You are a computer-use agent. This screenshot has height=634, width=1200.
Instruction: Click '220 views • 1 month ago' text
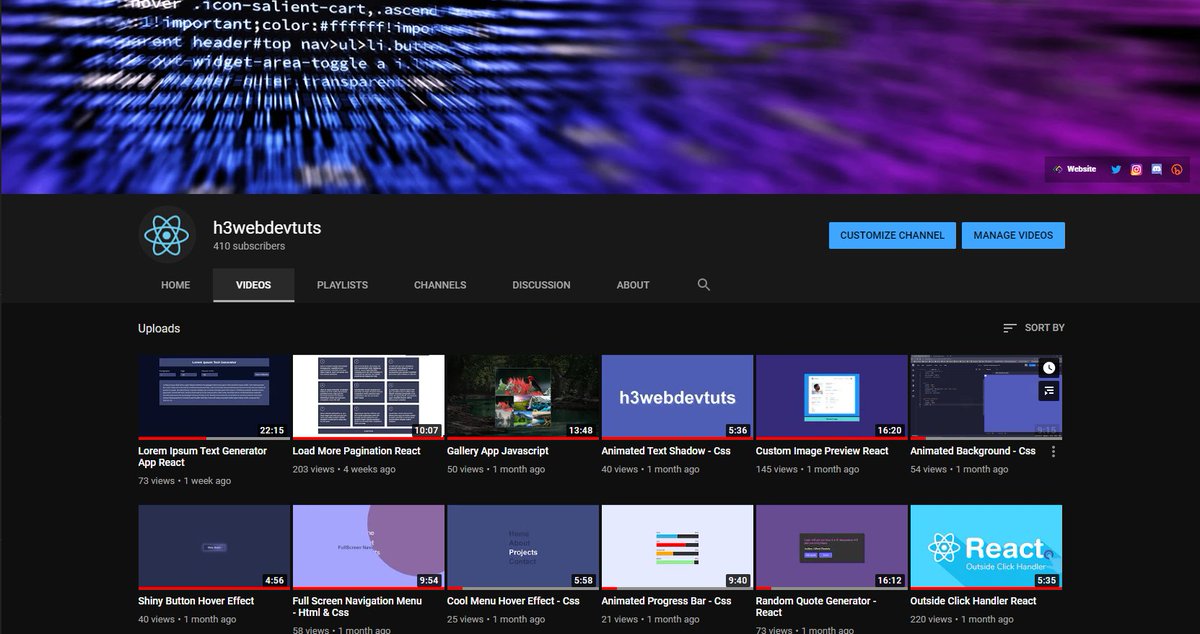coord(961,619)
